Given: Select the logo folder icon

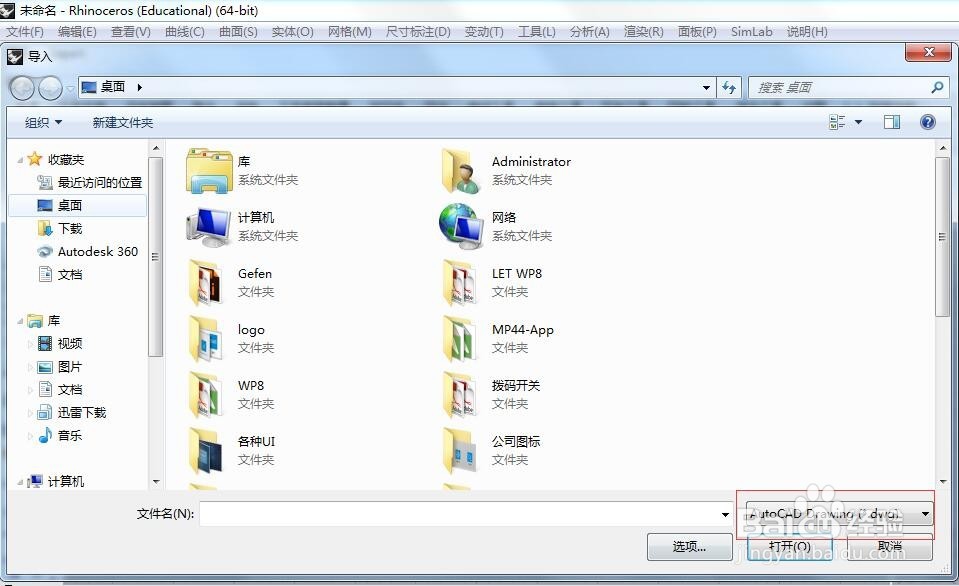Looking at the screenshot, I should (x=206, y=339).
